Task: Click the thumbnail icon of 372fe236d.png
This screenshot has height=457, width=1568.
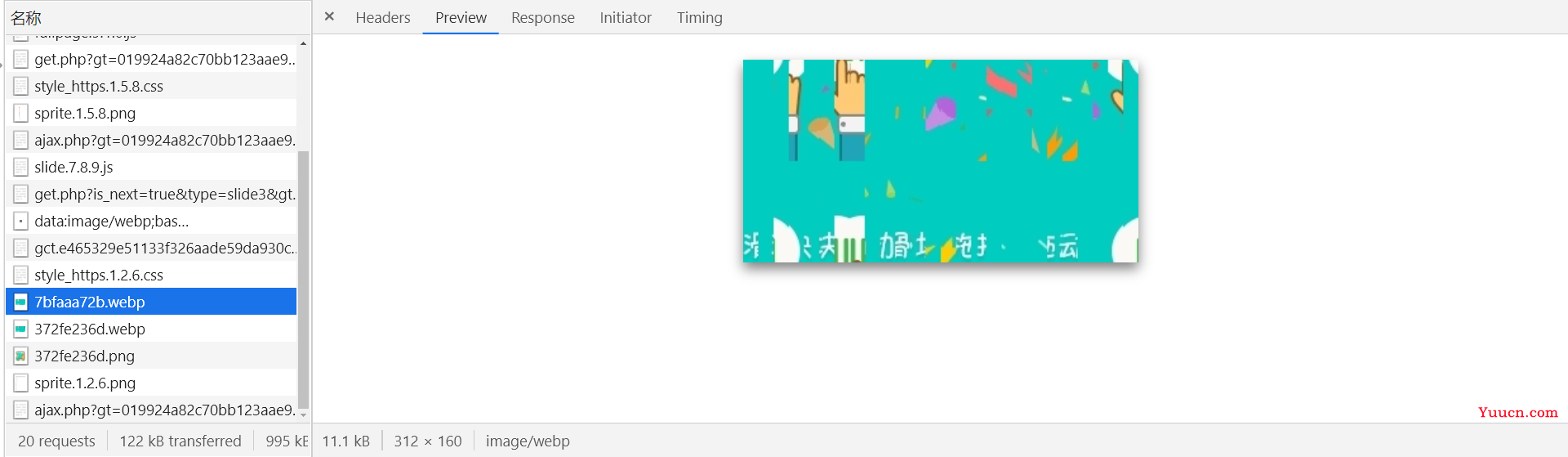Action: pyautogui.click(x=21, y=356)
